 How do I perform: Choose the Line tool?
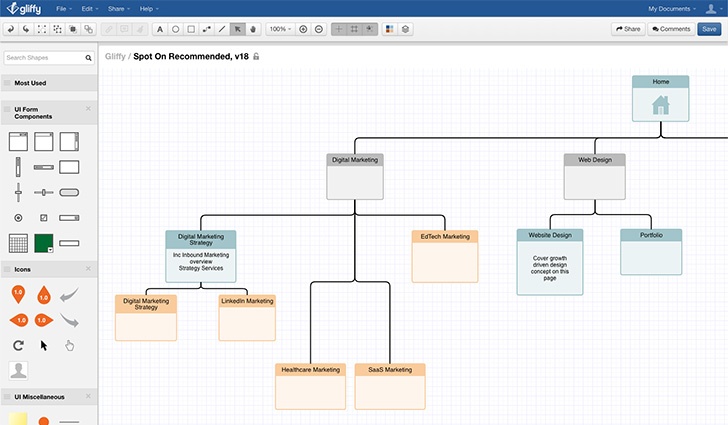pos(221,29)
